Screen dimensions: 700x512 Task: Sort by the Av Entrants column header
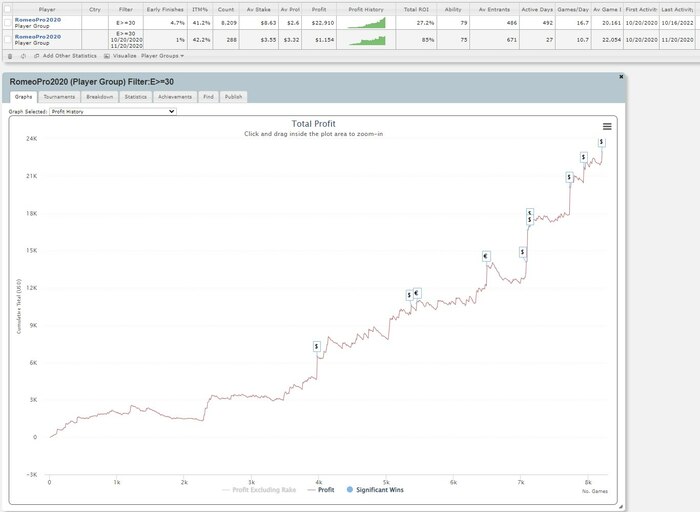(x=494, y=9)
